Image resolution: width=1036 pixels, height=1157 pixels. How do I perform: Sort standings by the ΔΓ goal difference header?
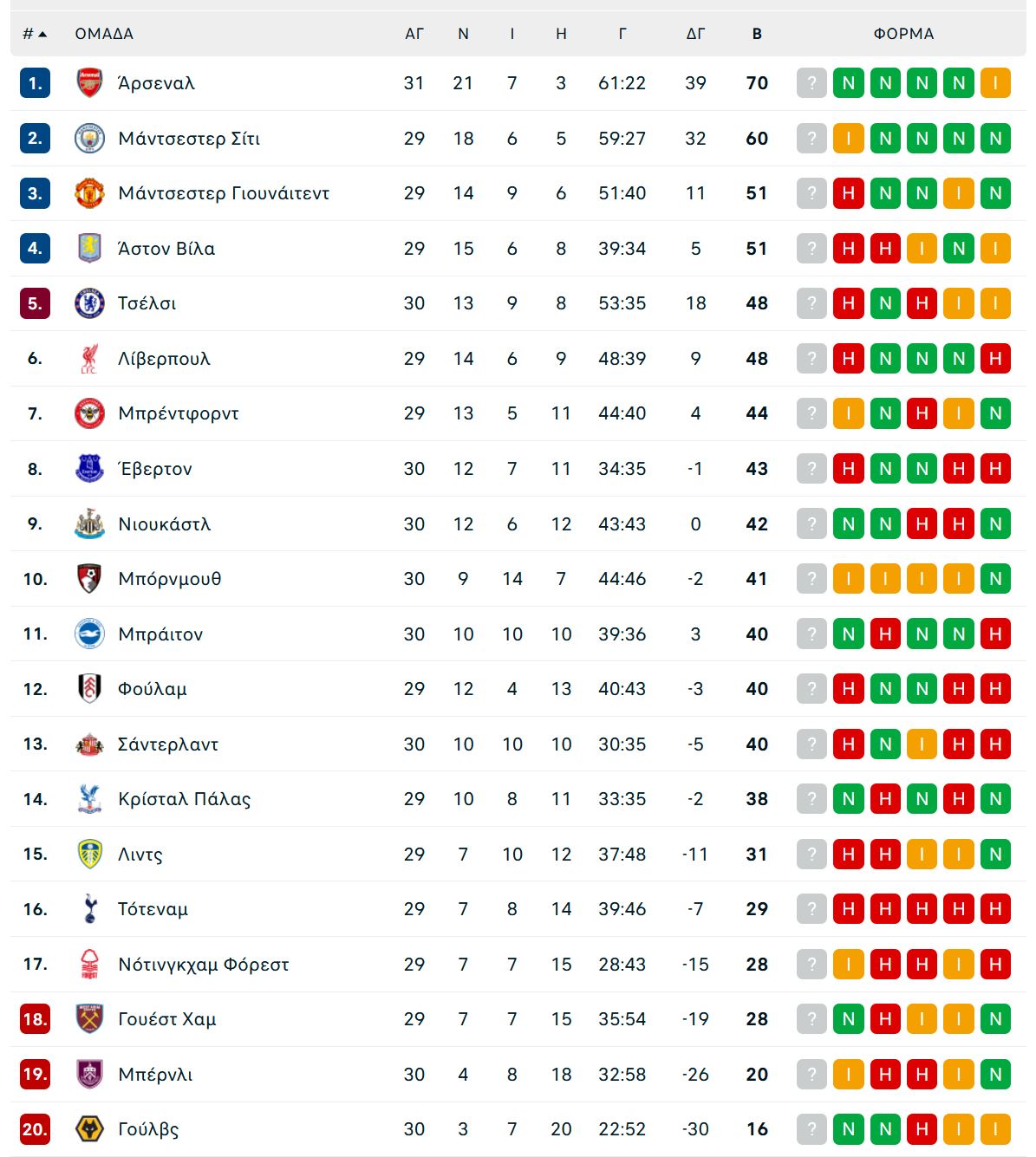[695, 34]
